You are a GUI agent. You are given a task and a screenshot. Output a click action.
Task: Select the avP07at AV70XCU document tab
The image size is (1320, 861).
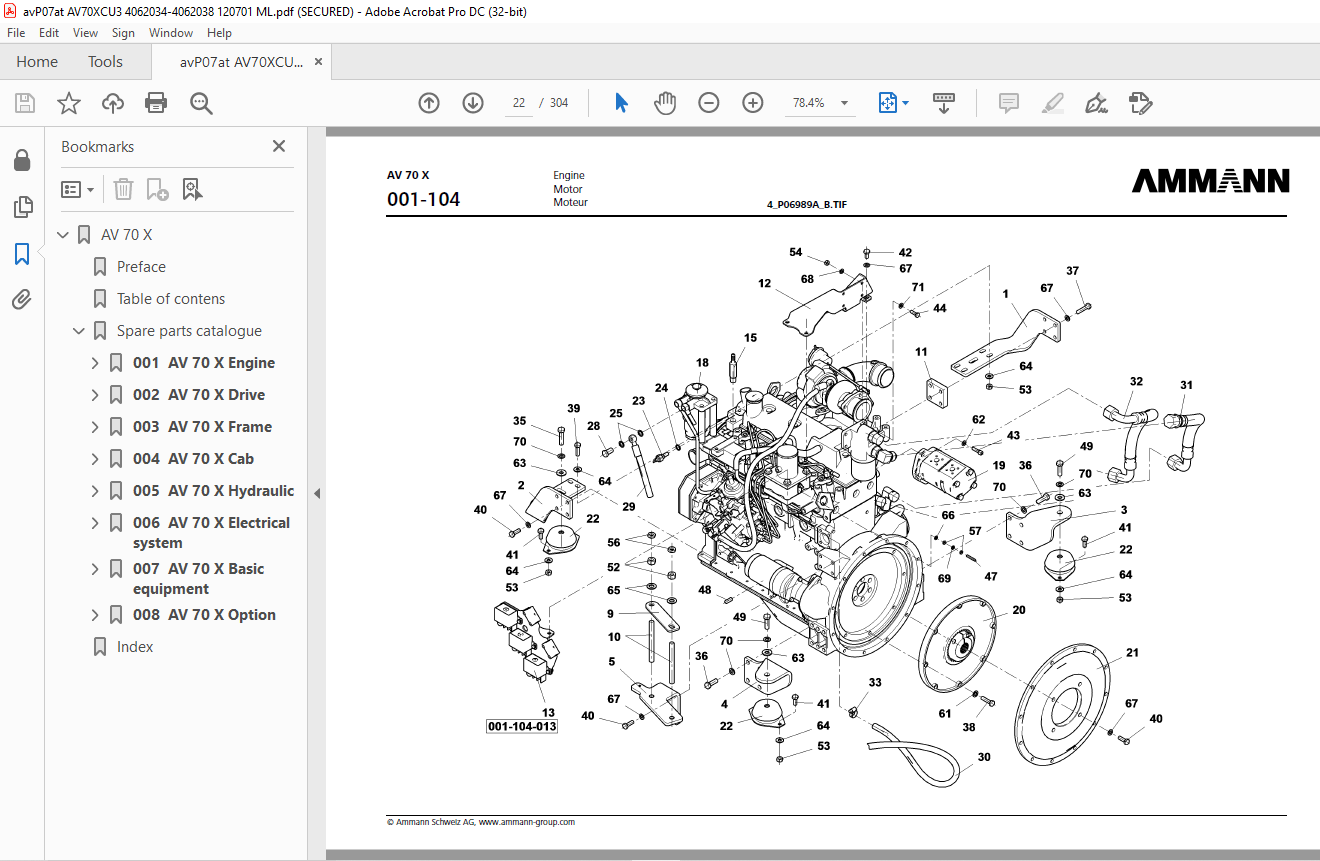pyautogui.click(x=241, y=62)
